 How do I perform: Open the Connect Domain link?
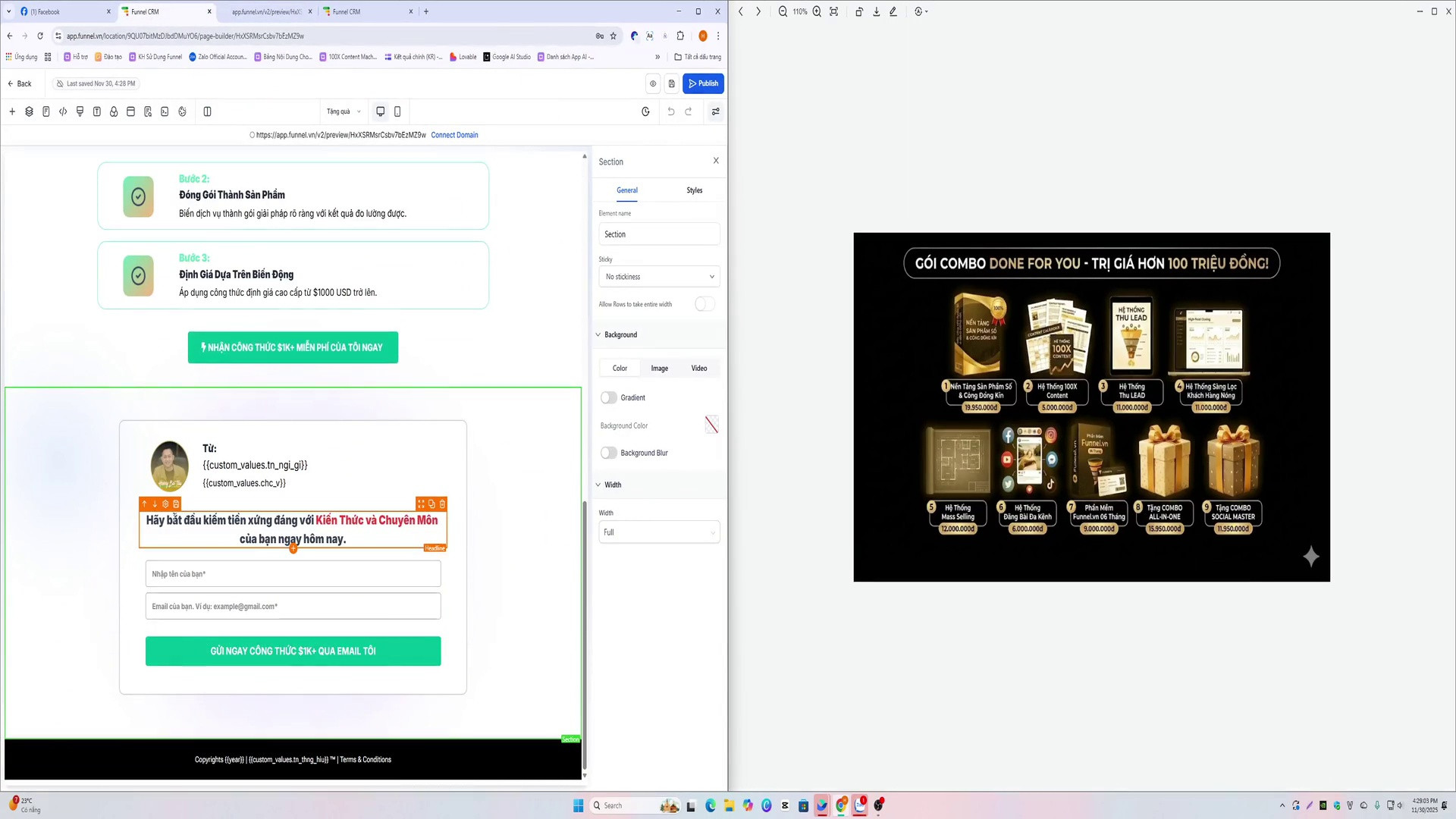point(454,135)
